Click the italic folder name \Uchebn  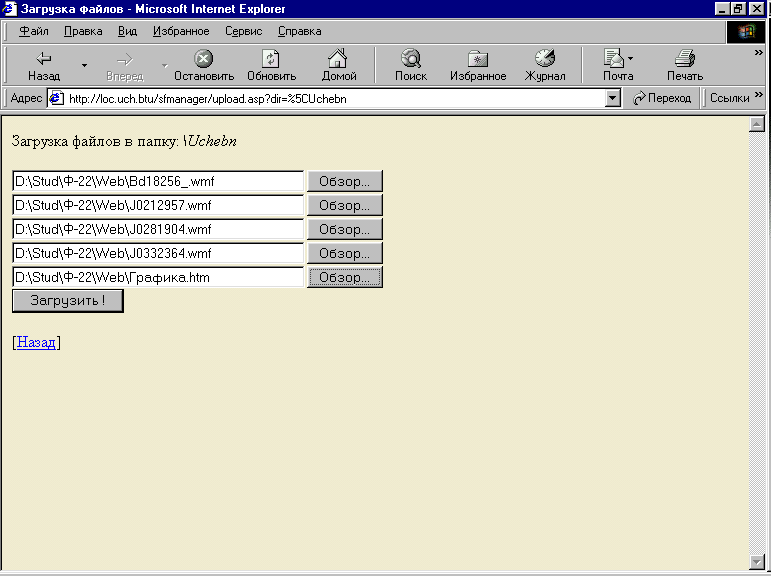point(210,142)
